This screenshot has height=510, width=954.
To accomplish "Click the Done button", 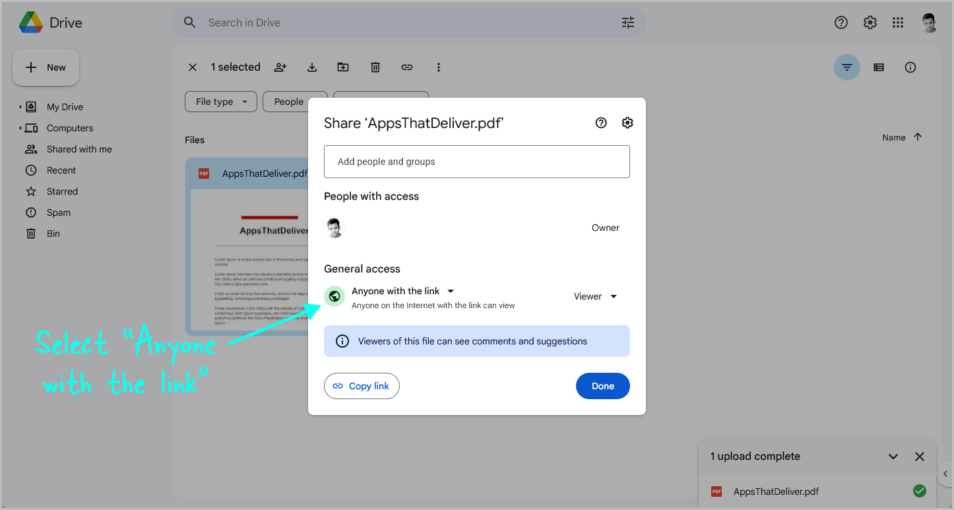I will 602,386.
